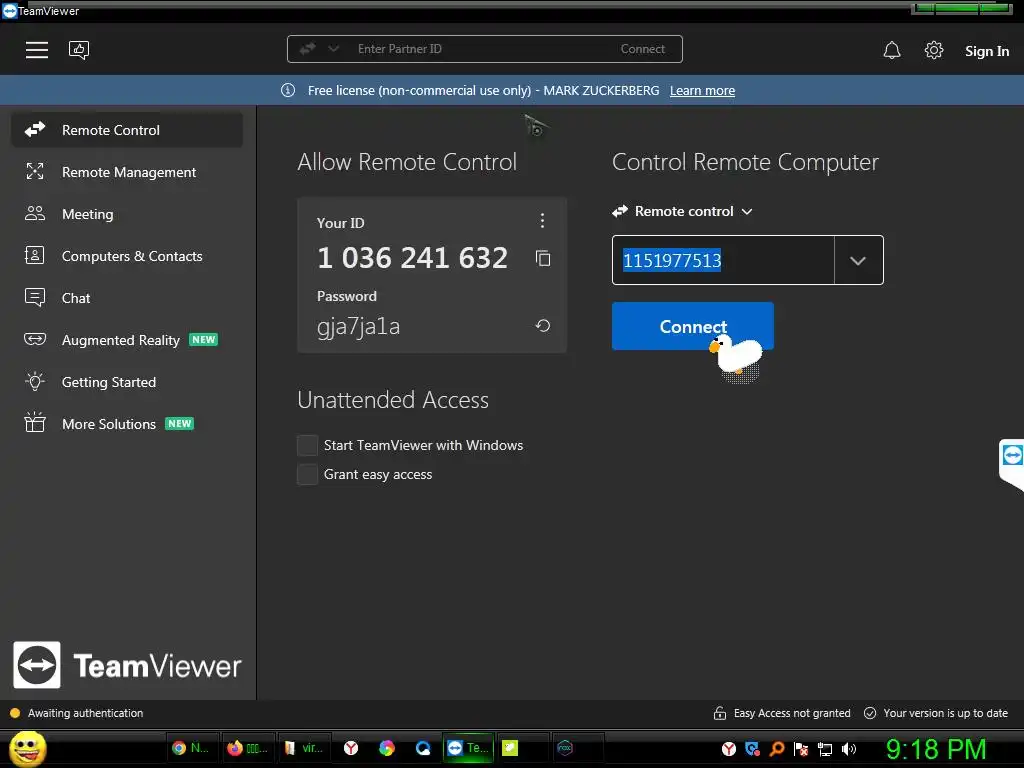Click the partner ID input field 1151977513
1024x768 pixels.
[x=723, y=260]
